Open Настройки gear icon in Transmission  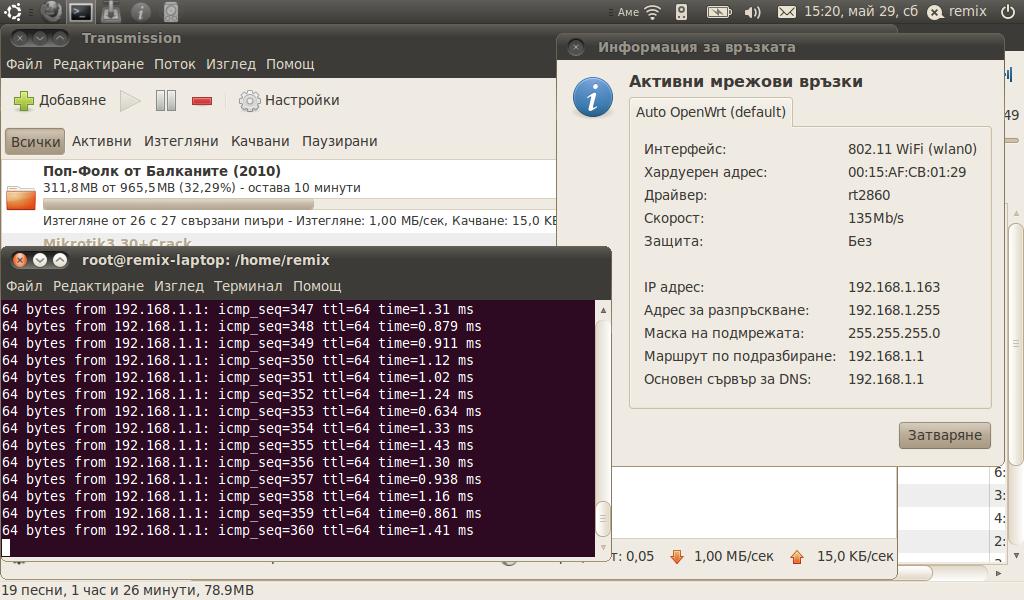tap(250, 100)
